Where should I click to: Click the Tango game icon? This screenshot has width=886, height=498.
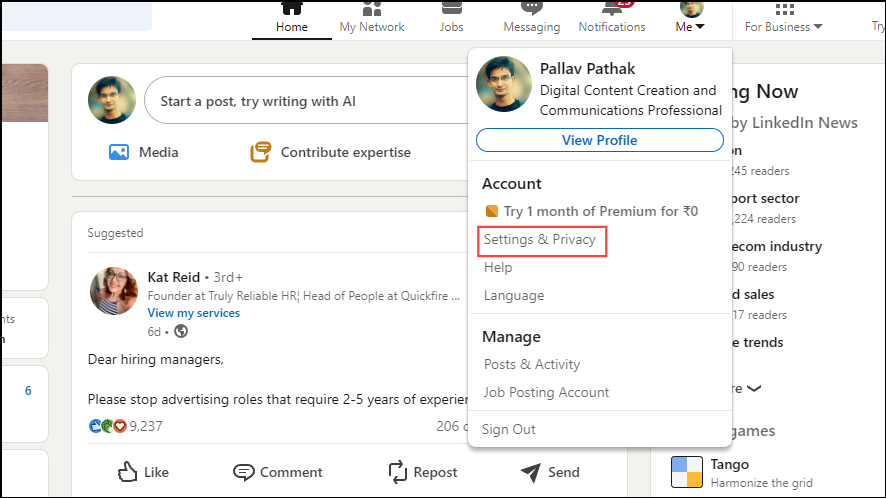(x=687, y=472)
